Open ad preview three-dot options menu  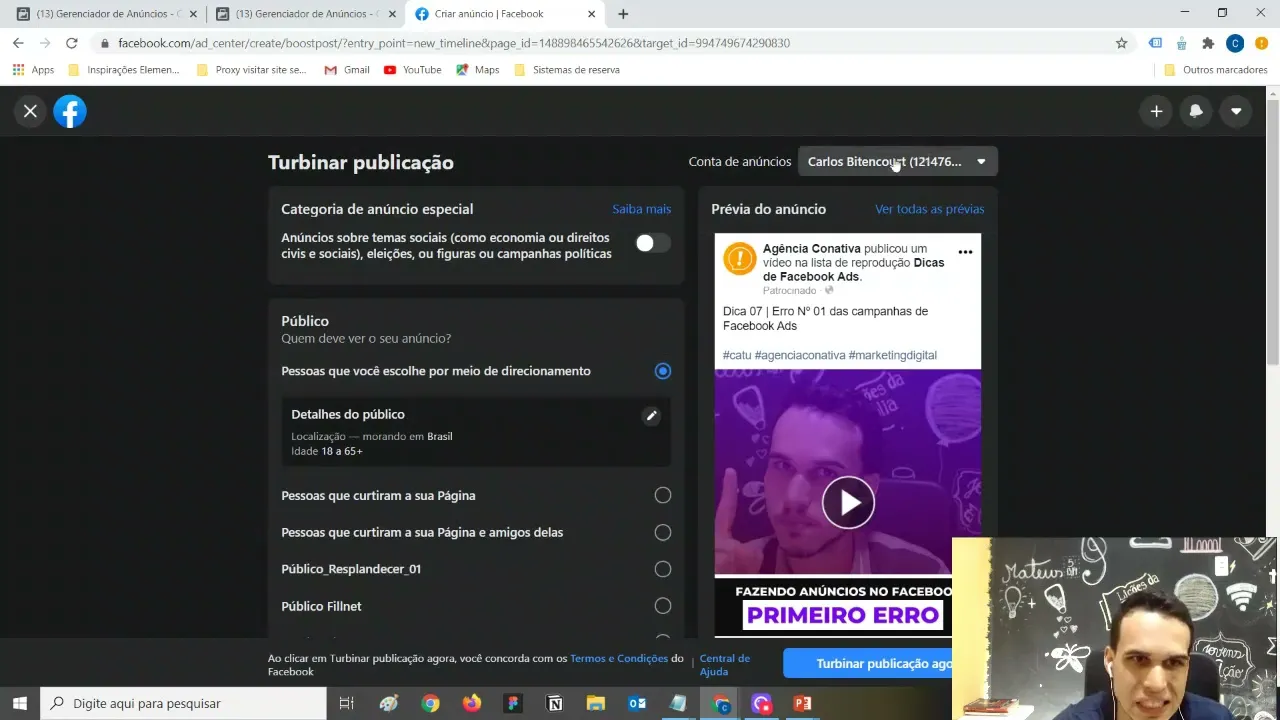click(965, 252)
